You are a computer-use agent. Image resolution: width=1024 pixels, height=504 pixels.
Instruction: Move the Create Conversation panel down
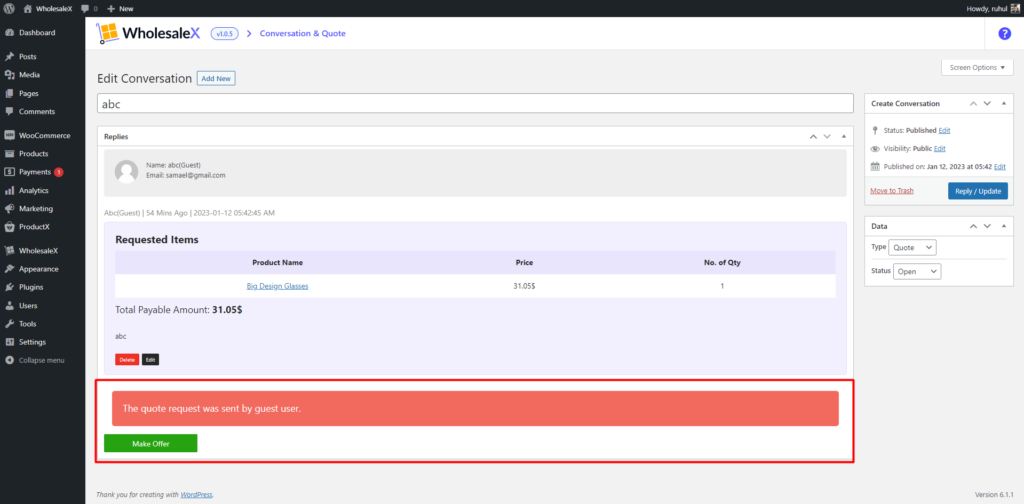click(987, 103)
